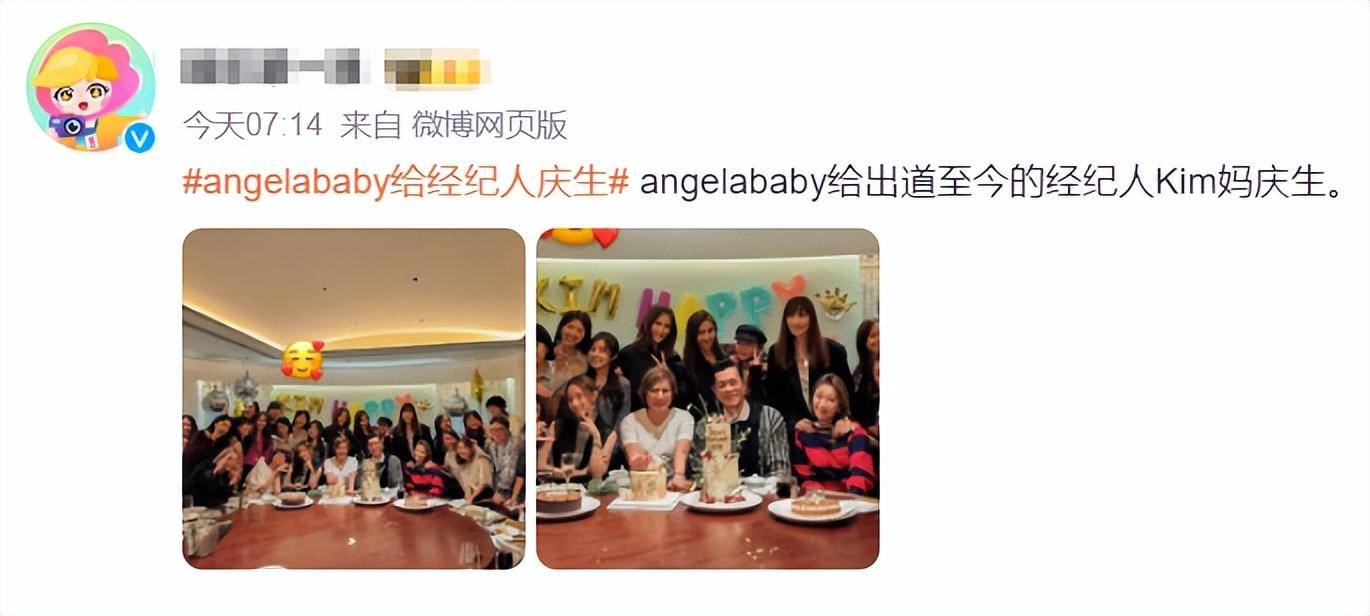Click the gold crown balloon in right photo
The height and width of the screenshot is (616, 1370).
point(834,302)
